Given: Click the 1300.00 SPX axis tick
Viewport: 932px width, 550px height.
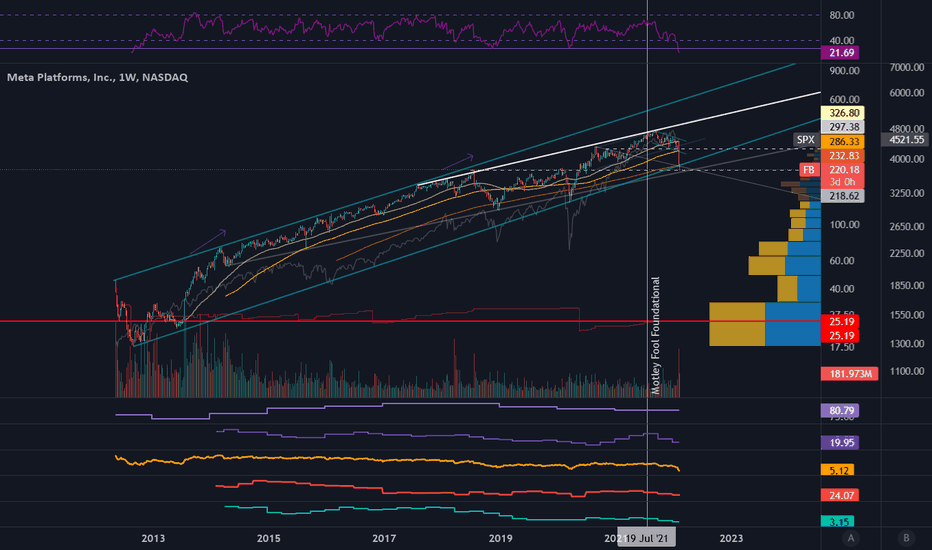Looking at the screenshot, I should 906,343.
